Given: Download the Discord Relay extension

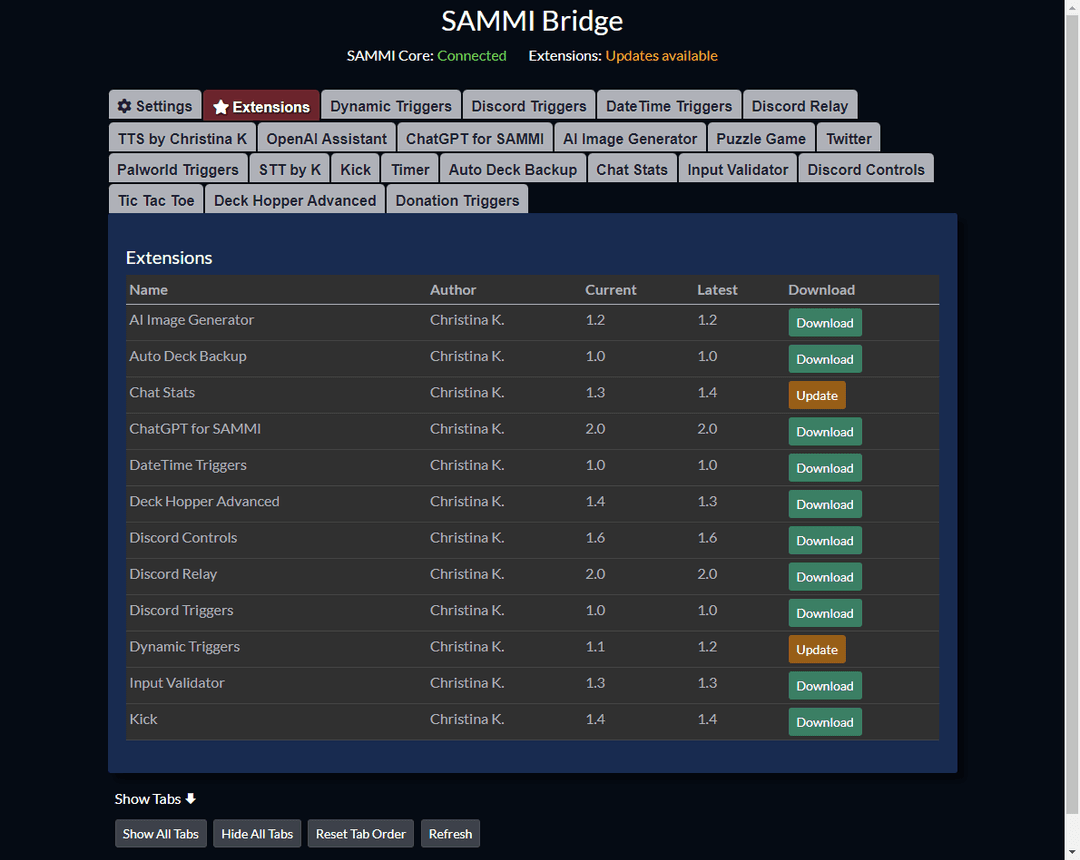Looking at the screenshot, I should pyautogui.click(x=824, y=577).
